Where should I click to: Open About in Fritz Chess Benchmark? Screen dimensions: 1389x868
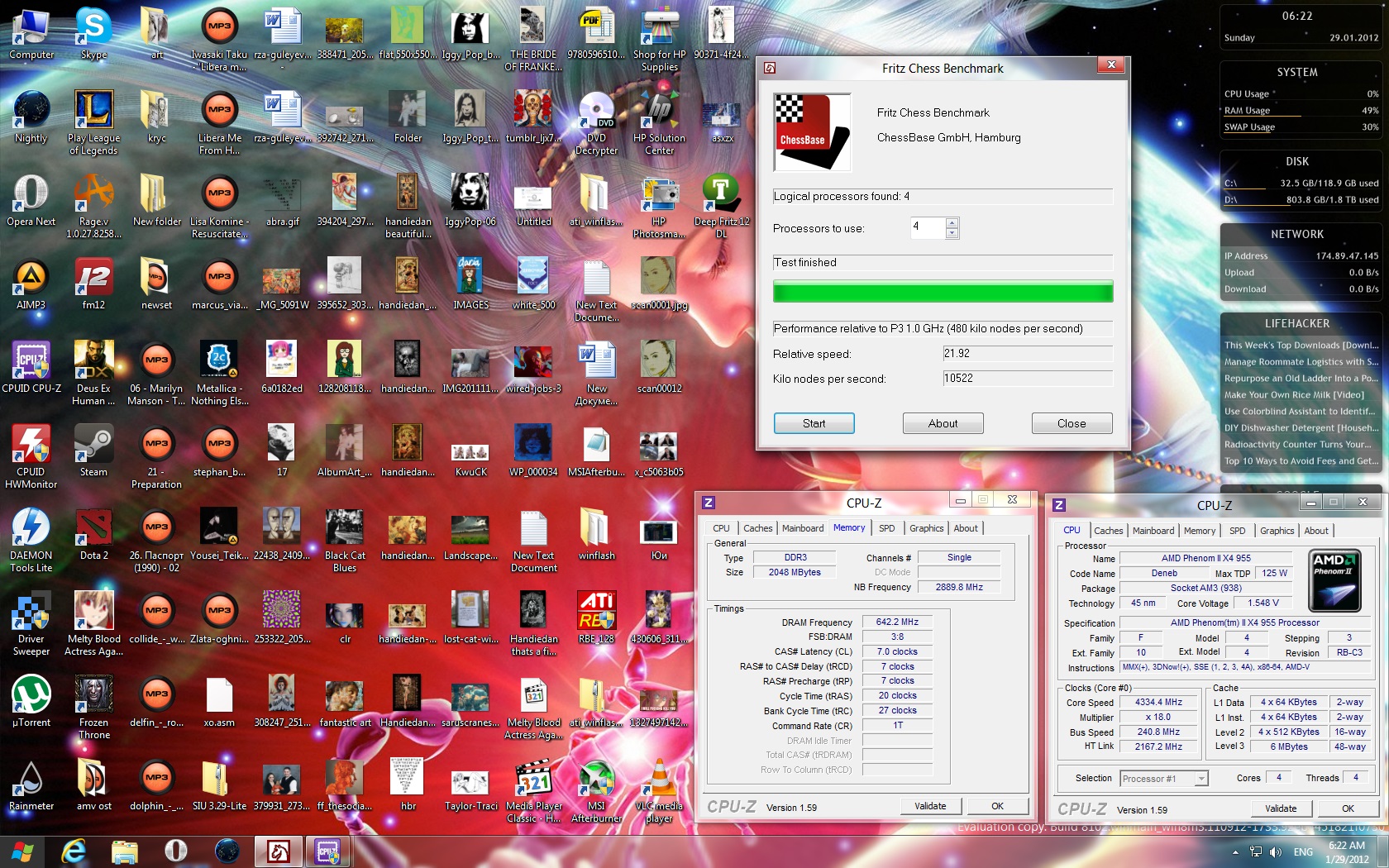[x=943, y=423]
